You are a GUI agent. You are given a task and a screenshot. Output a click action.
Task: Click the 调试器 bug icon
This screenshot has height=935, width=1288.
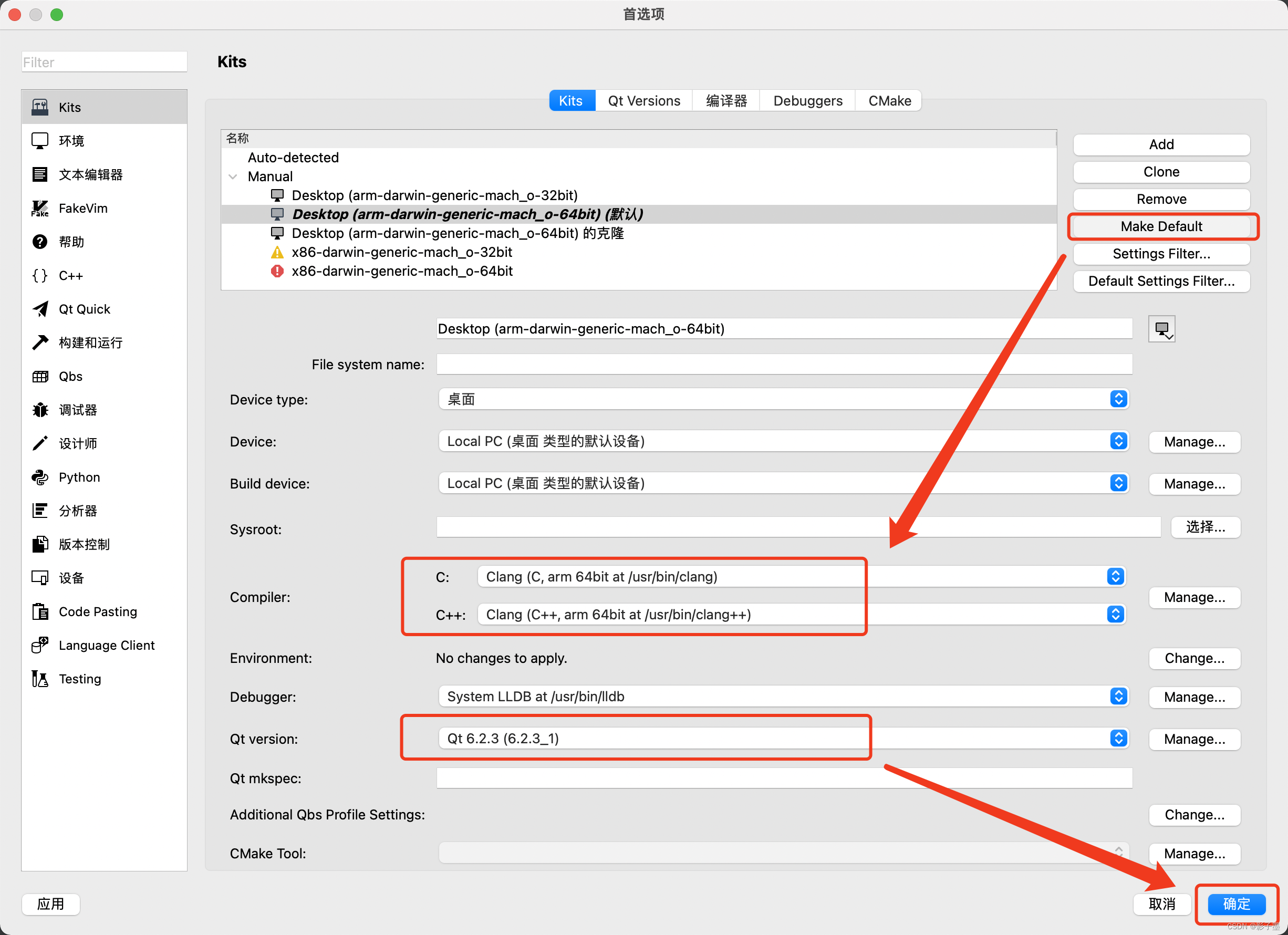[40, 410]
